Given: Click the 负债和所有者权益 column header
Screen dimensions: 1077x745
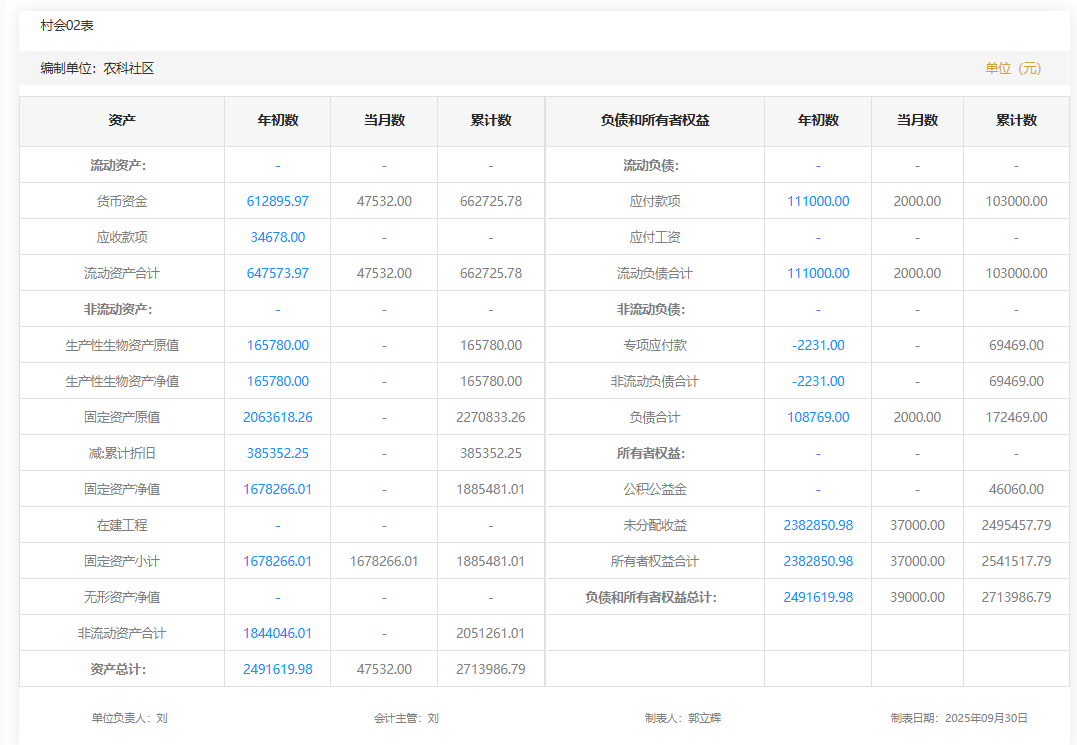Looking at the screenshot, I should click(x=654, y=120).
